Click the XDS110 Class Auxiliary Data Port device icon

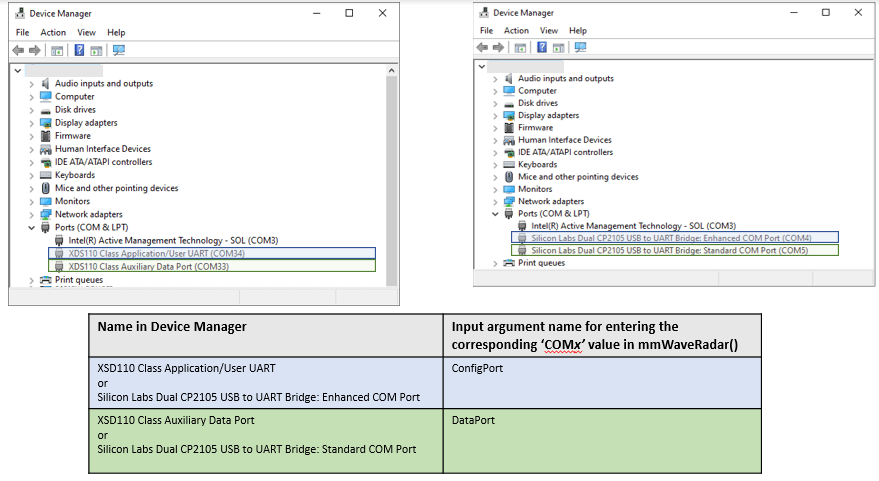click(x=60, y=267)
